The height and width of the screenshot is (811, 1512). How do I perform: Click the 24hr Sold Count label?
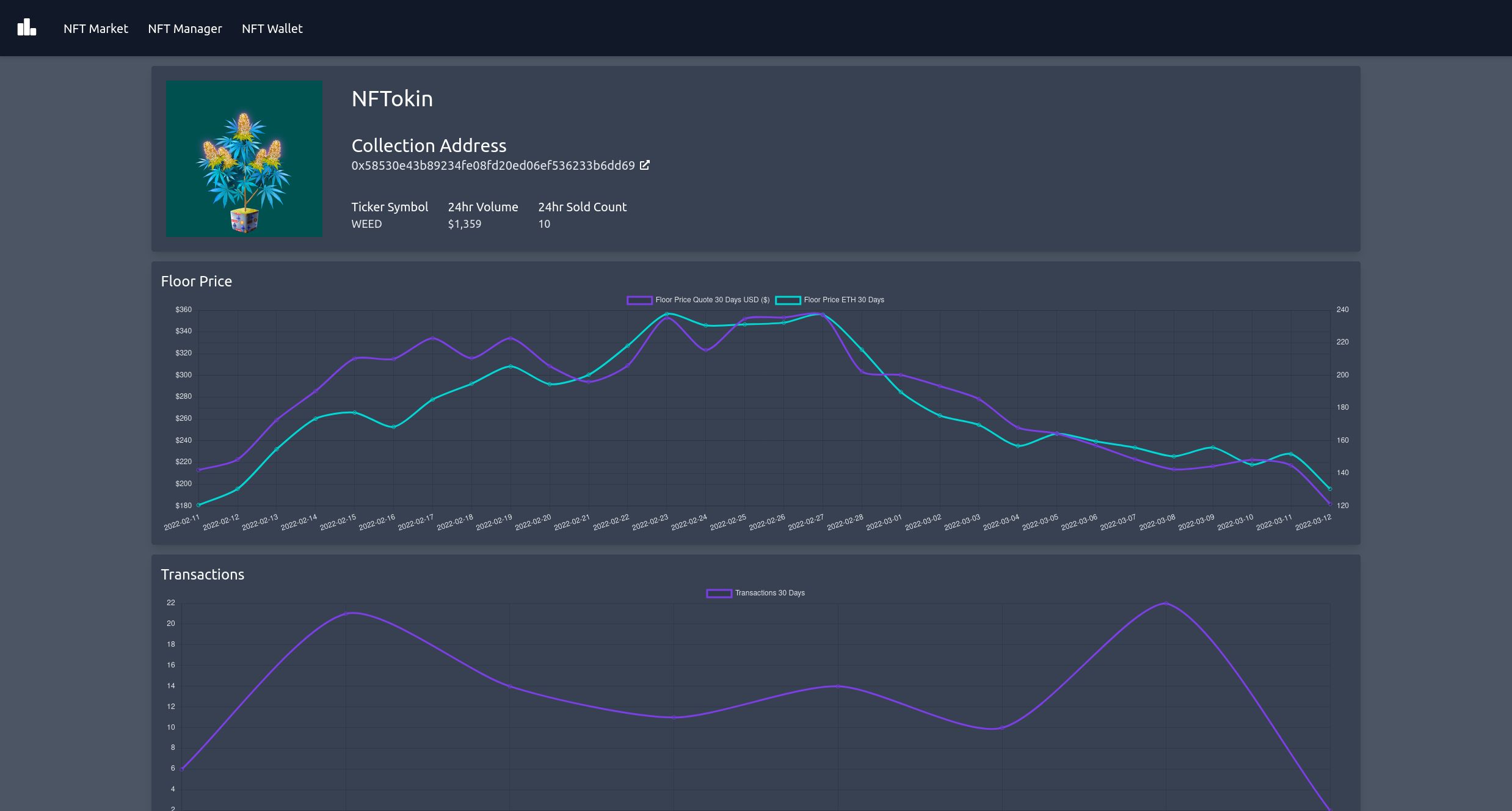pyautogui.click(x=582, y=207)
